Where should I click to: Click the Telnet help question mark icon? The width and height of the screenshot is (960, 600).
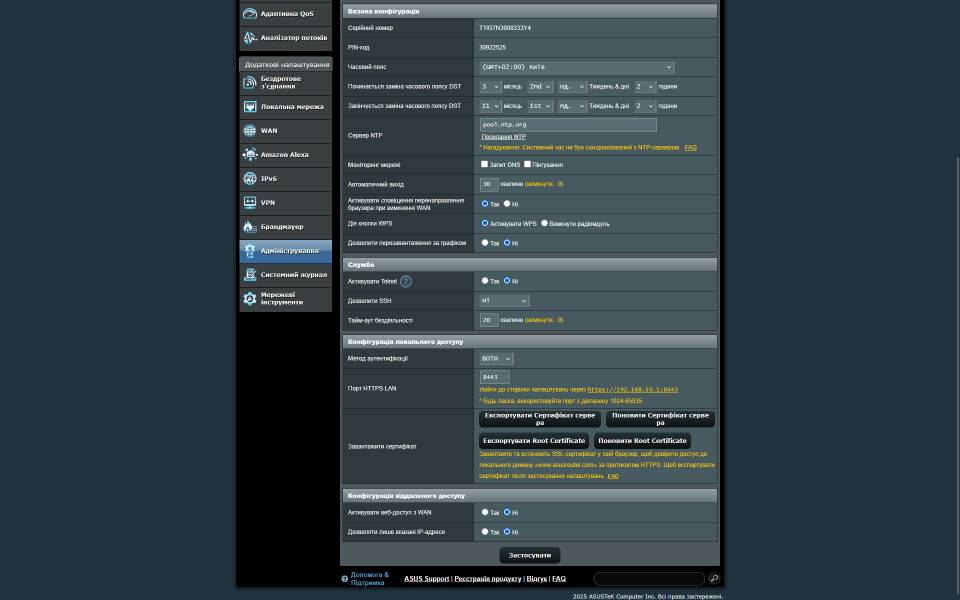point(406,281)
